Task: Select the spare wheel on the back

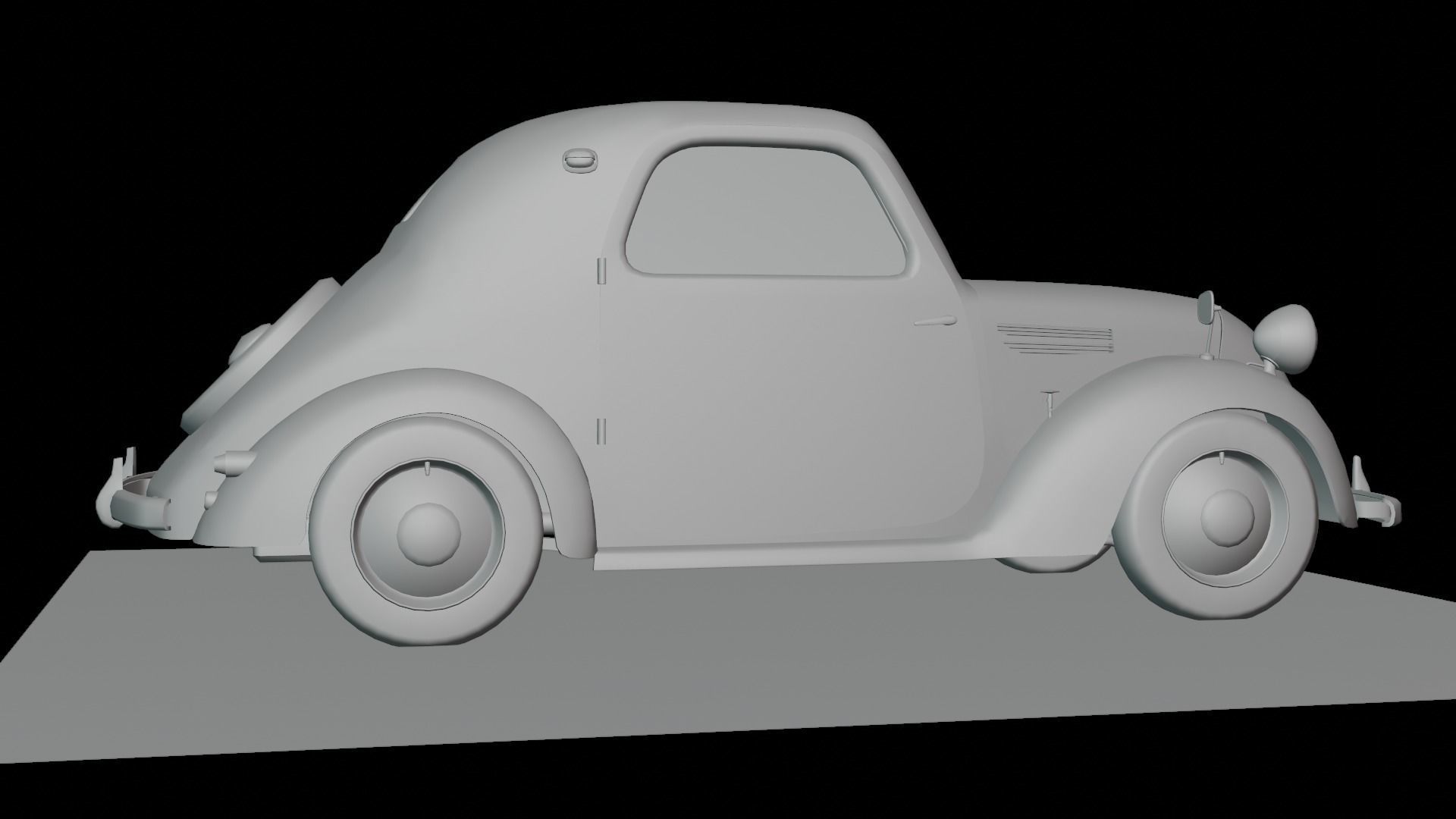Action: pos(260,355)
